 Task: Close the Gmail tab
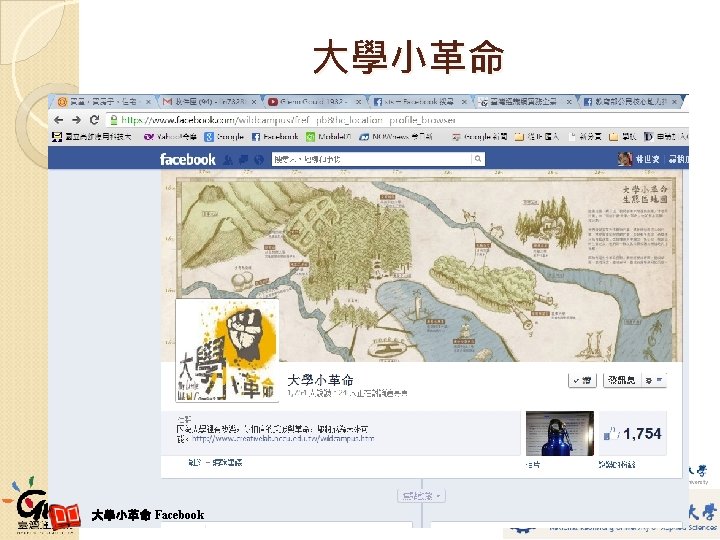[253, 102]
